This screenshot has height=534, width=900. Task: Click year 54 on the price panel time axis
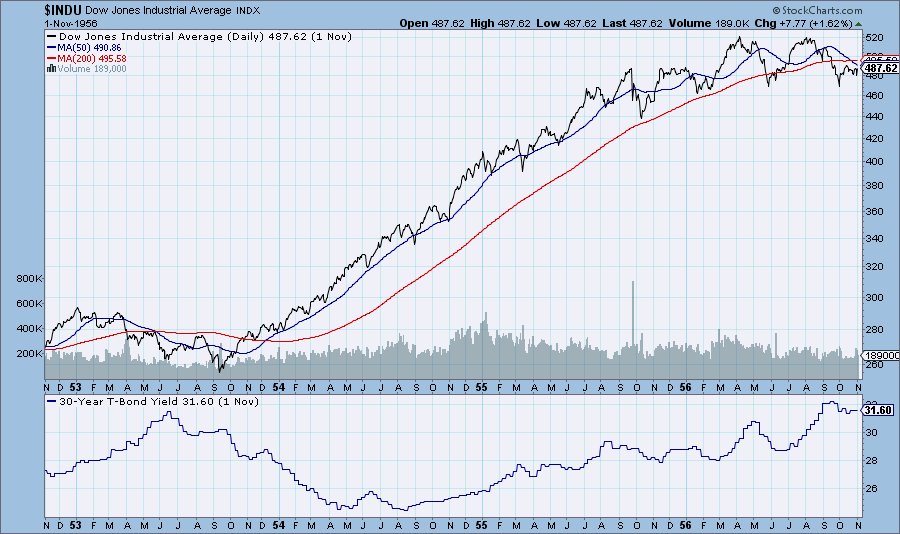click(279, 388)
